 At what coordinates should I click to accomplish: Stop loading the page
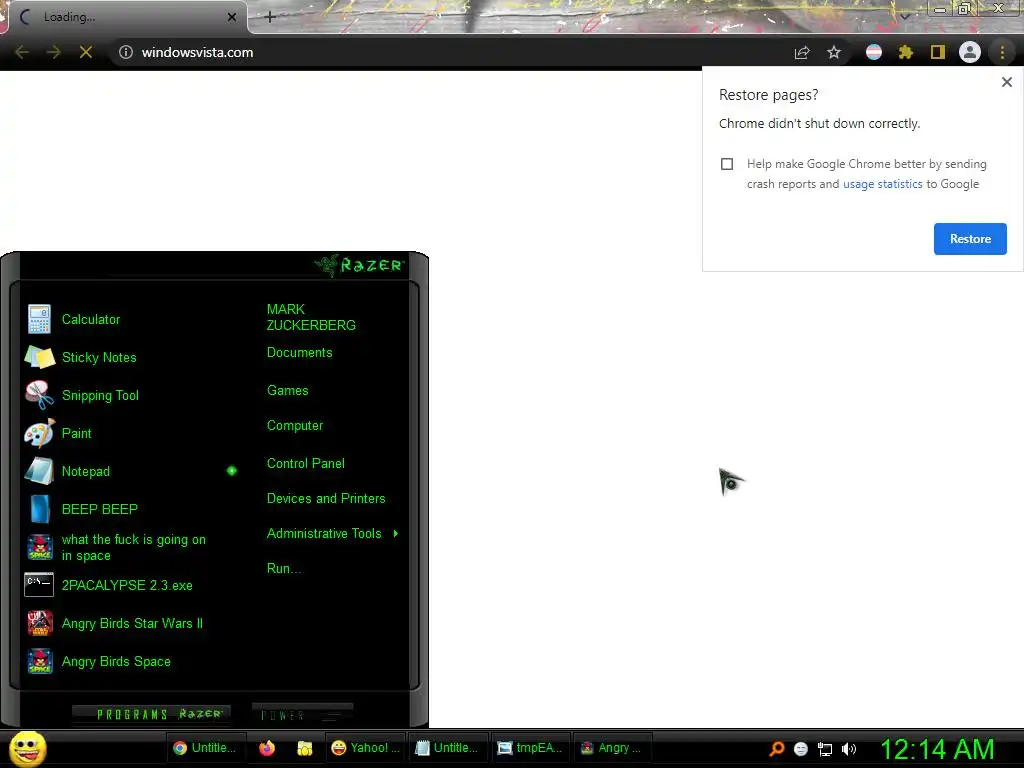point(86,52)
